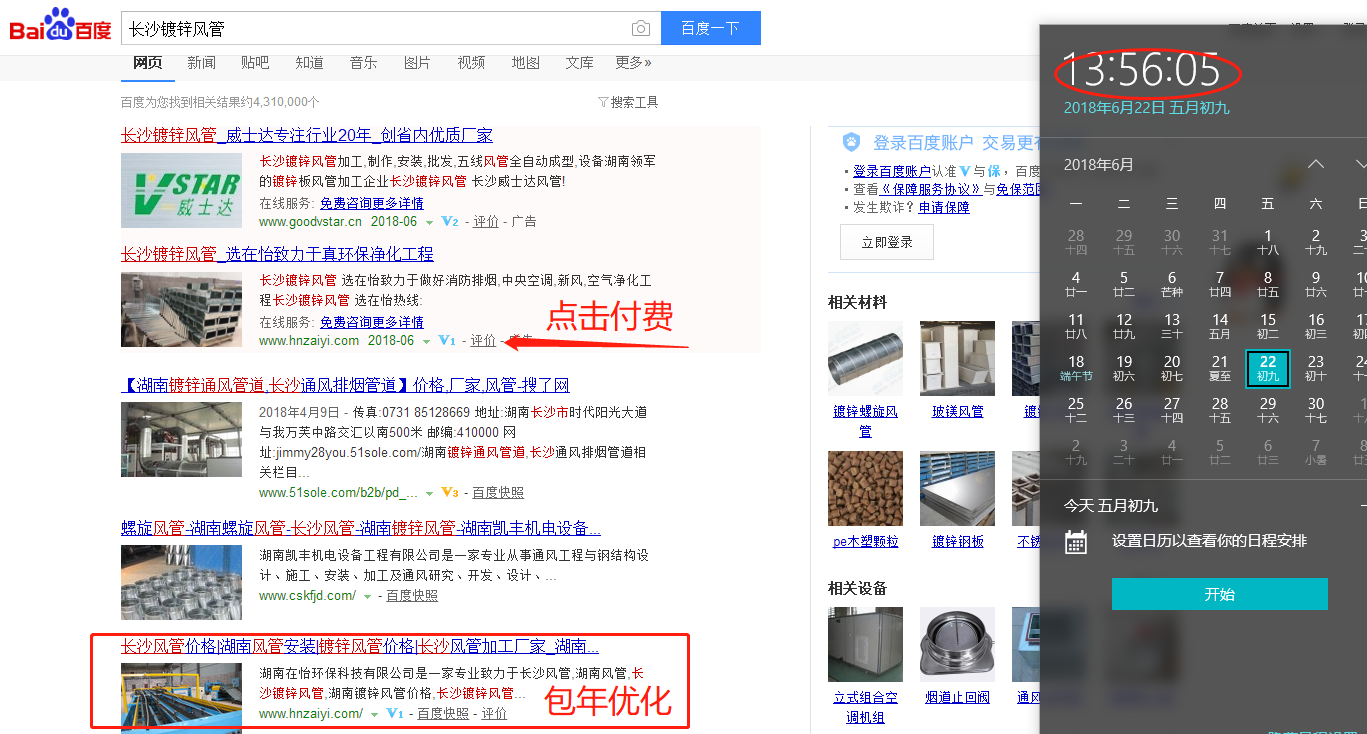
Task: Switch to the 图片 tab
Action: tap(417, 62)
